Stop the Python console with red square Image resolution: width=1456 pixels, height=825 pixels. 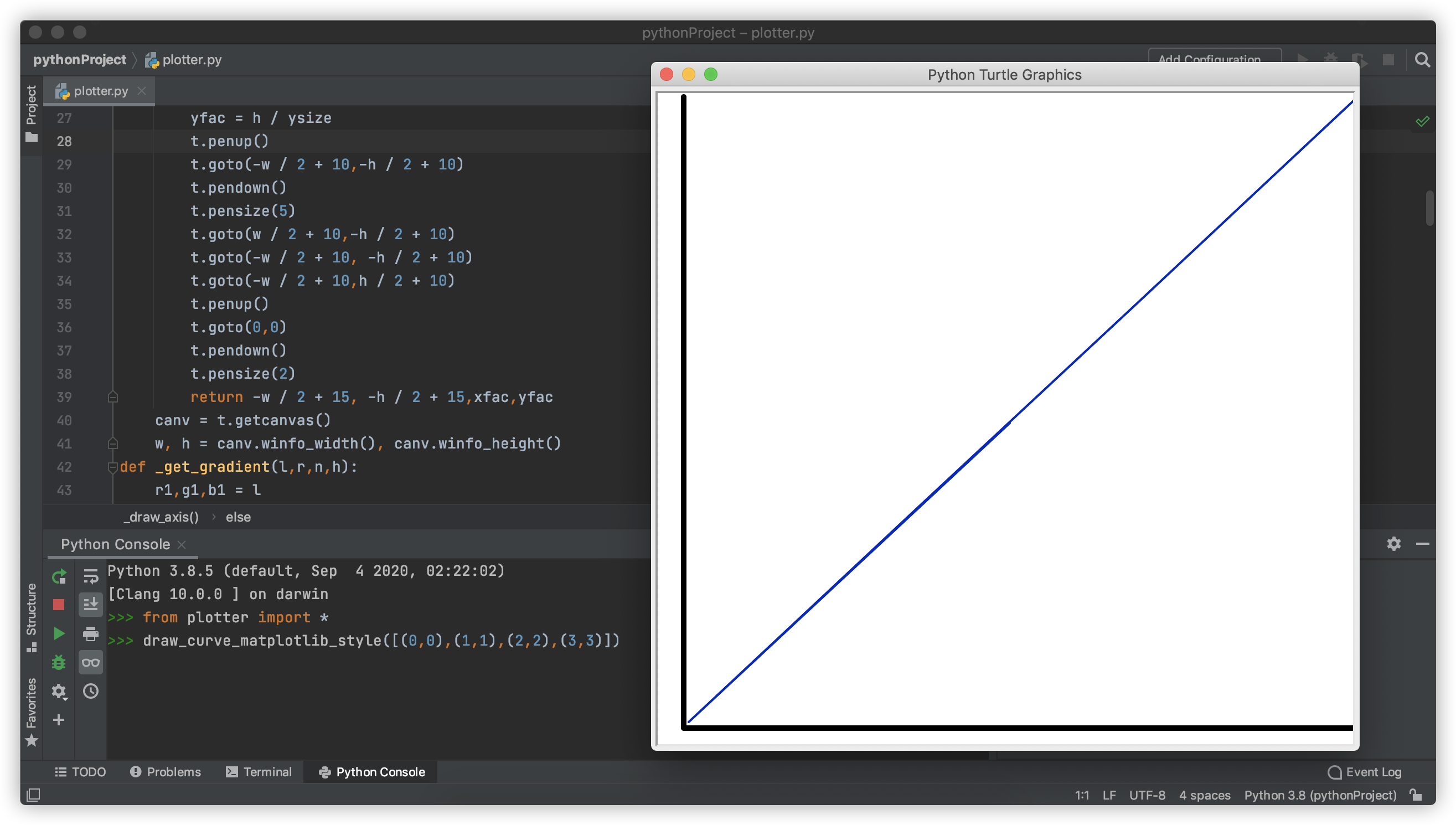point(59,605)
